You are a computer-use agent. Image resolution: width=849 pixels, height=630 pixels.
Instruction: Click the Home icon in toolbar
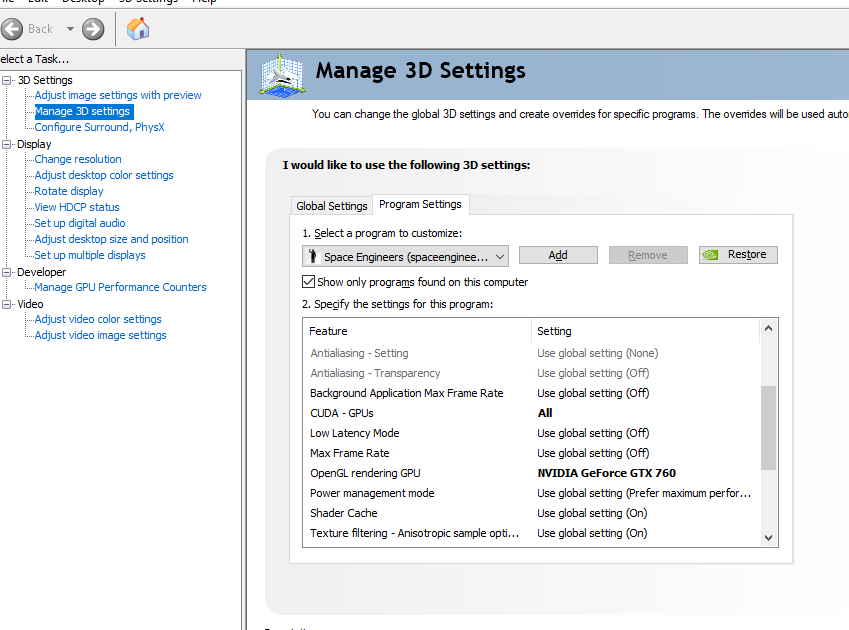tap(138, 29)
